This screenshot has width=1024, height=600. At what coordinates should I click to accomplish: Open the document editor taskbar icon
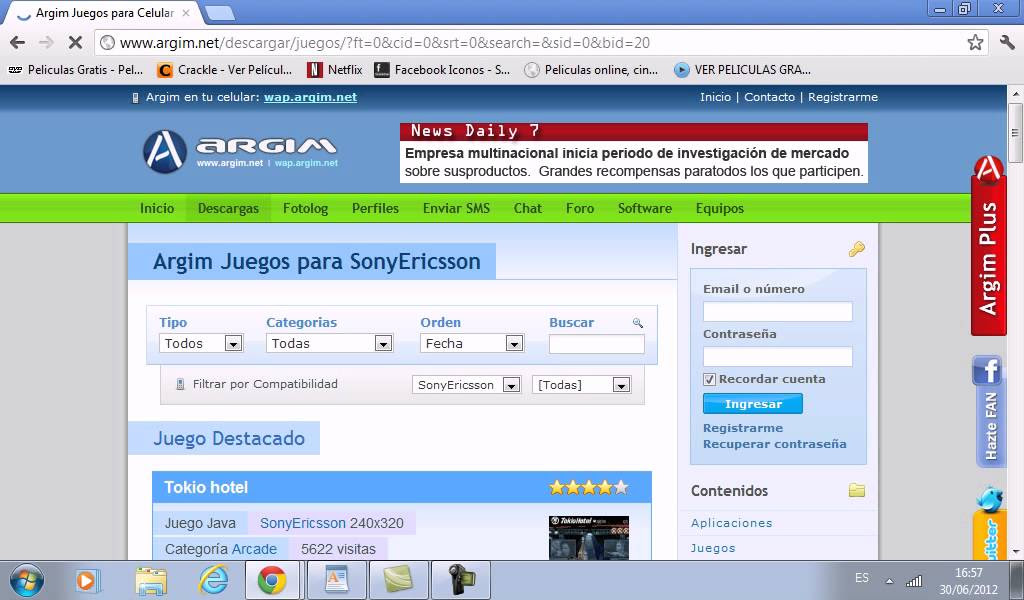pyautogui.click(x=336, y=580)
